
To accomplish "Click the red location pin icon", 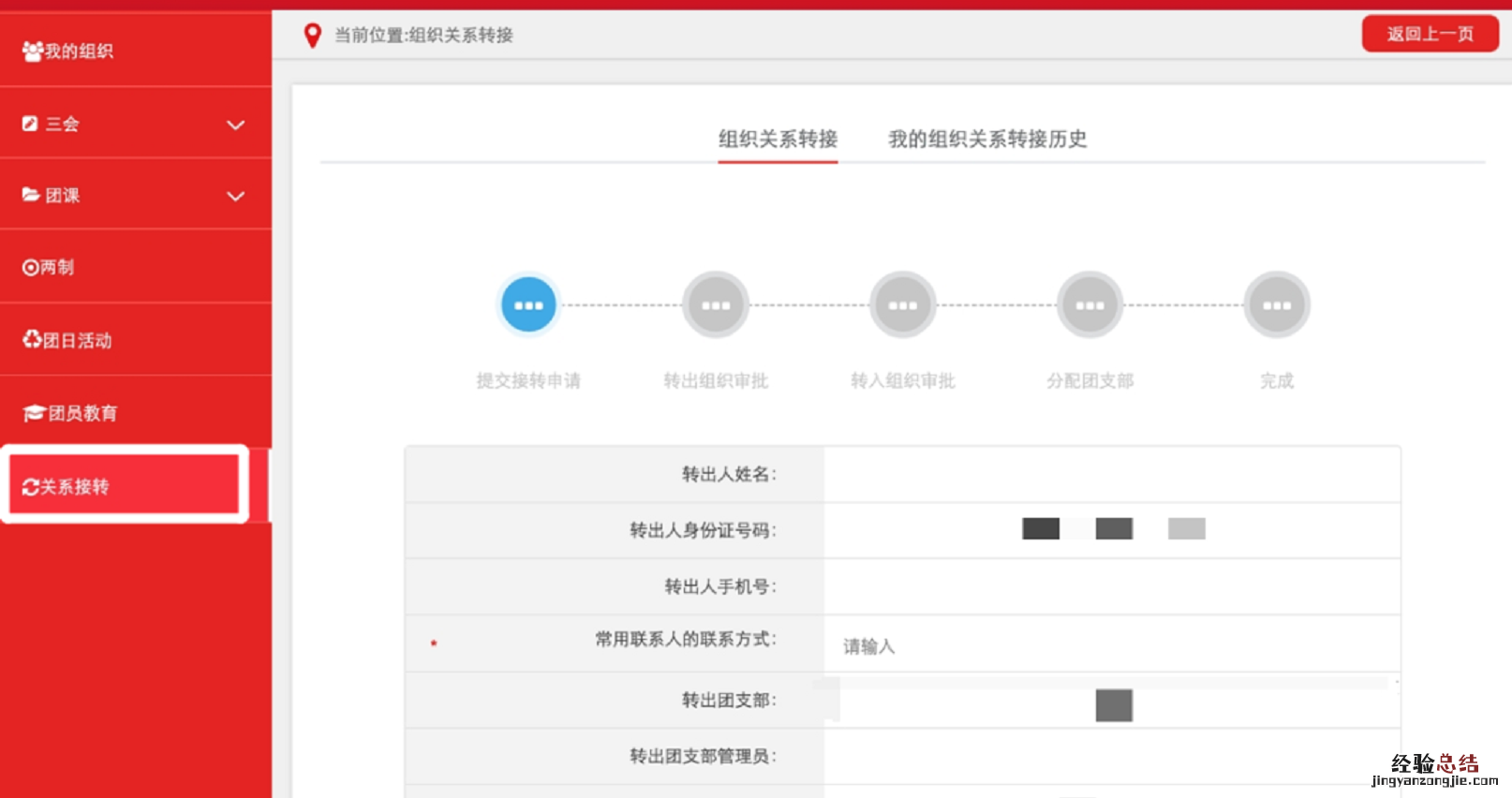I will click(x=313, y=36).
